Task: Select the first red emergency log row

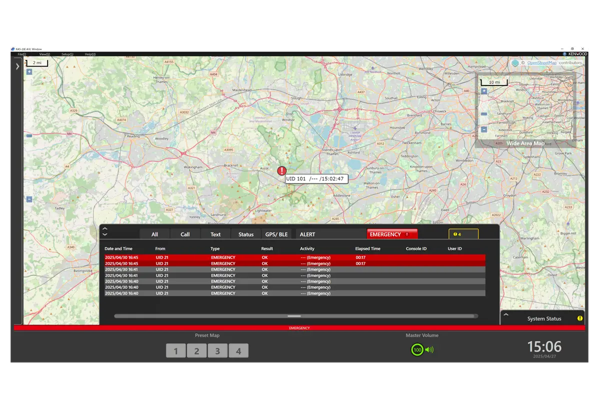Action: pos(295,257)
